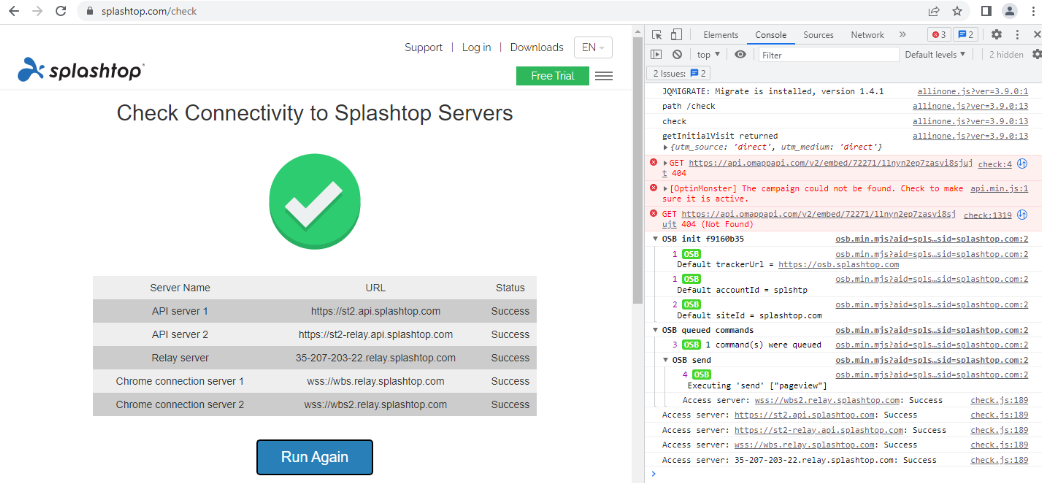
Task: Click the Splashtop logo
Action: pos(80,70)
